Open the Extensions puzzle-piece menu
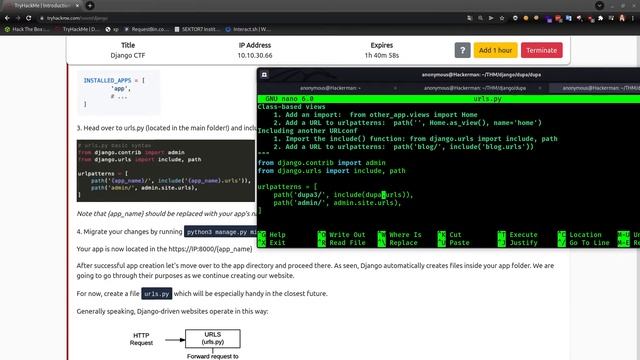 click(x=600, y=18)
